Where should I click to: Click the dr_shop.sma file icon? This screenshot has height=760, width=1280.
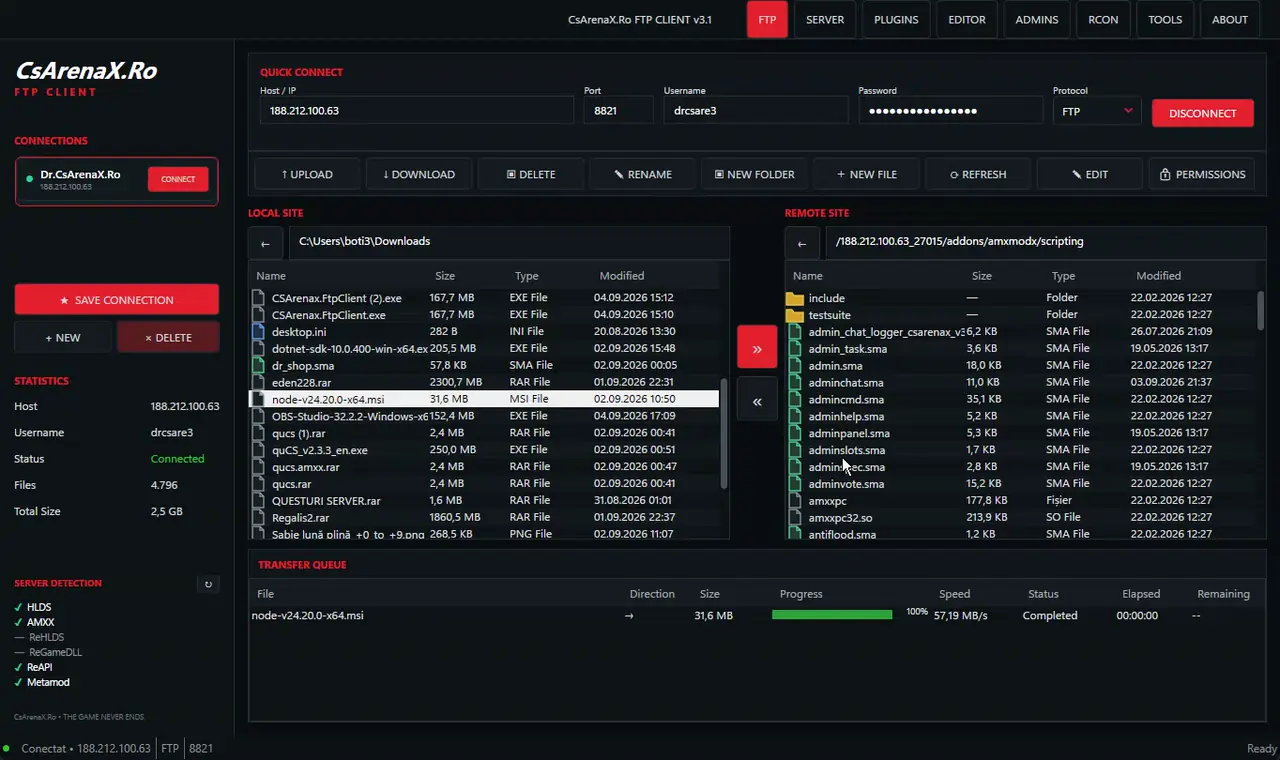(259, 366)
